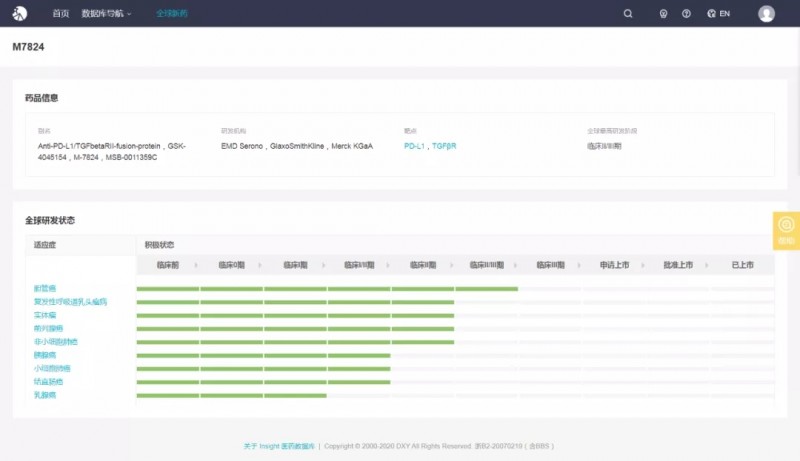Select the 乳腺癌 indication link

(45, 395)
